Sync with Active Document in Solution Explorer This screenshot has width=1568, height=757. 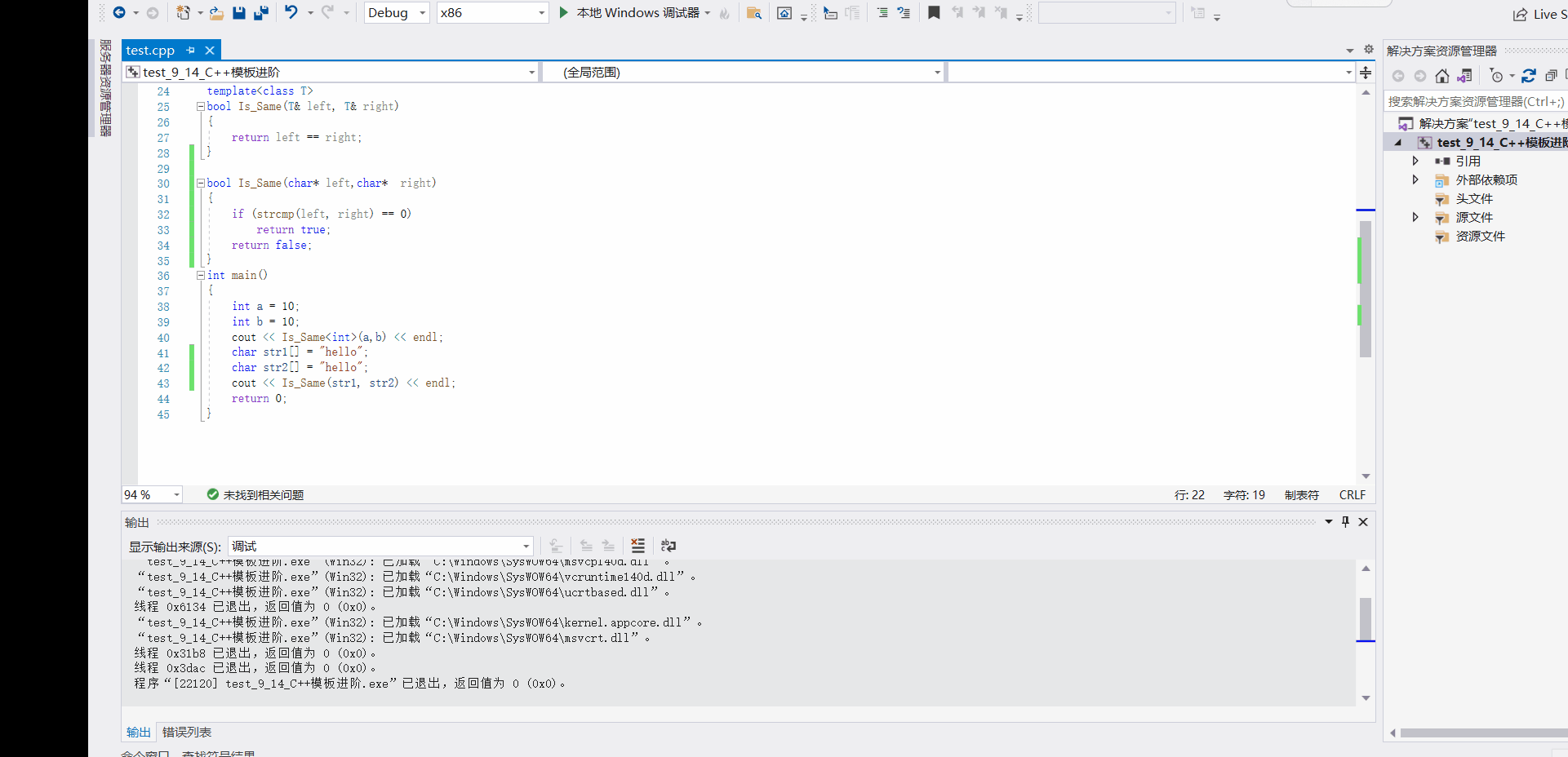tap(1529, 76)
